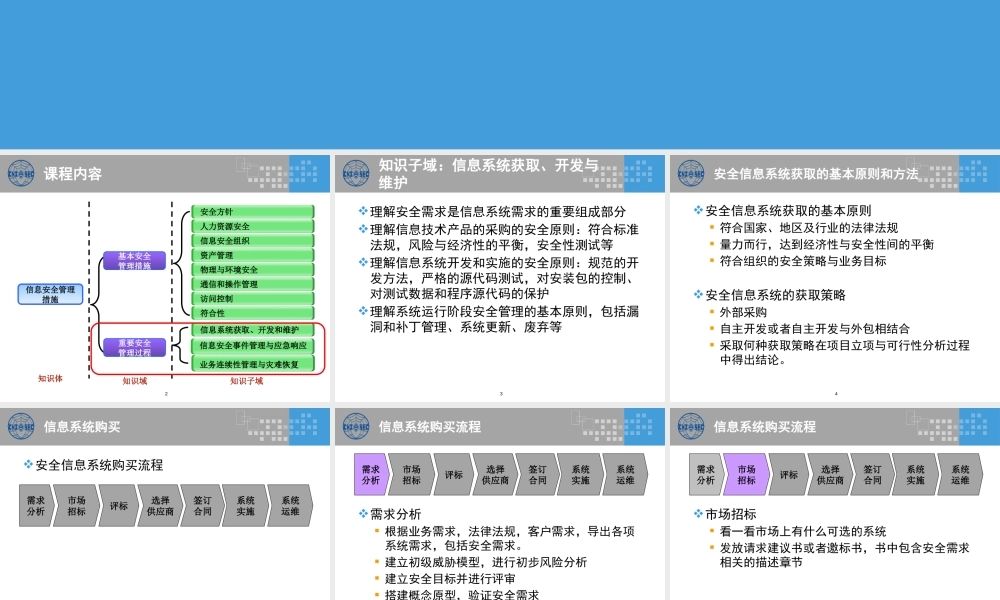Collapse the 信息安全管理措施 branch
This screenshot has height=600, width=1000.
[x=50, y=293]
